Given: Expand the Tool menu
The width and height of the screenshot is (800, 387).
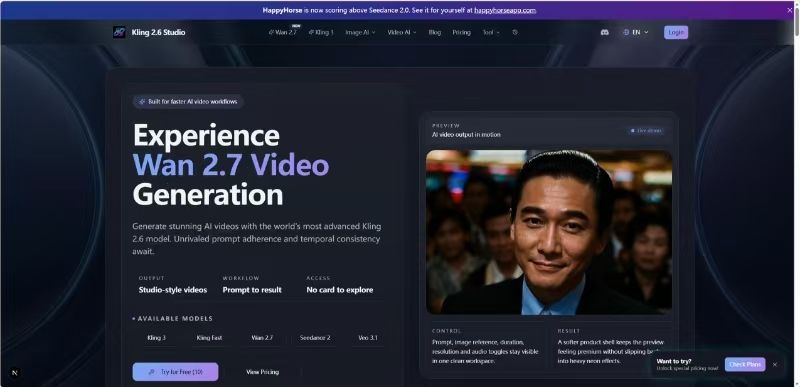Looking at the screenshot, I should click(491, 32).
